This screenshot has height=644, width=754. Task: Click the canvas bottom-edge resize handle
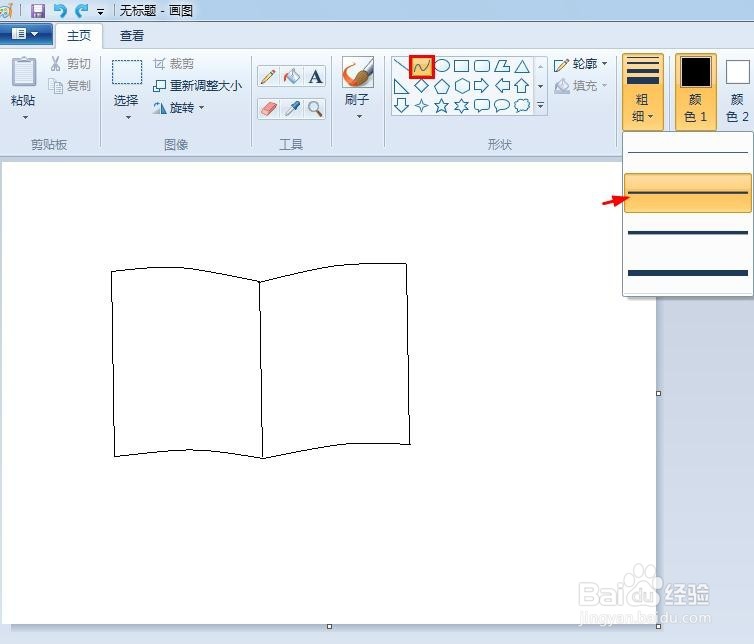click(329, 626)
